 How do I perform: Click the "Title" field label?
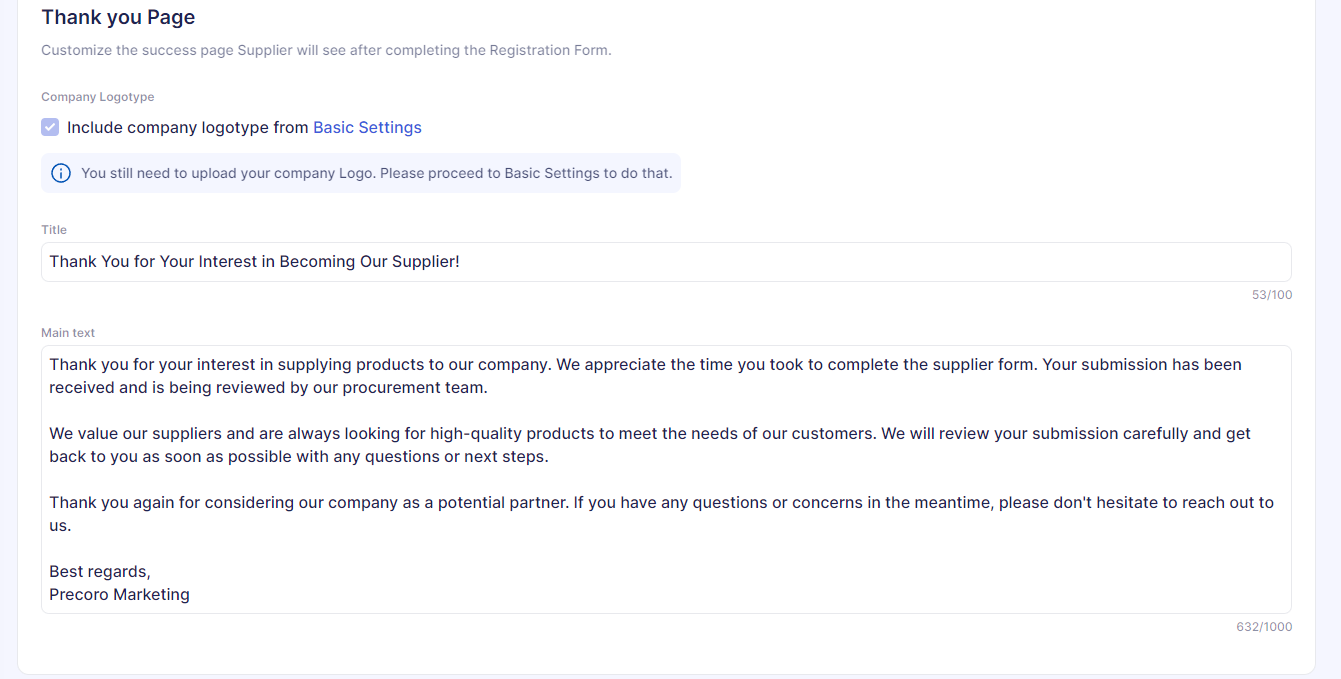54,230
